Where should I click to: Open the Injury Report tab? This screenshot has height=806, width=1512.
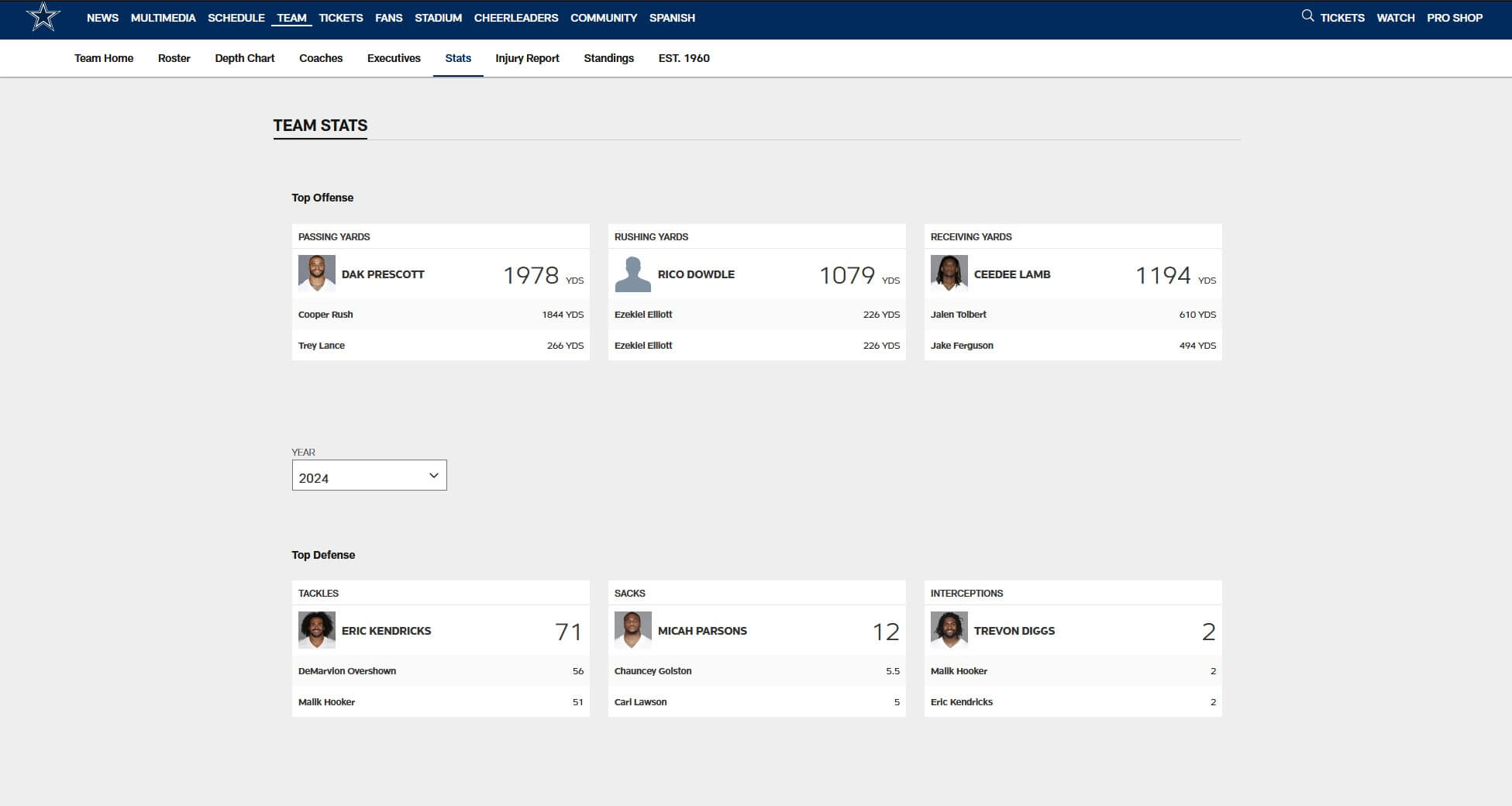[527, 58]
